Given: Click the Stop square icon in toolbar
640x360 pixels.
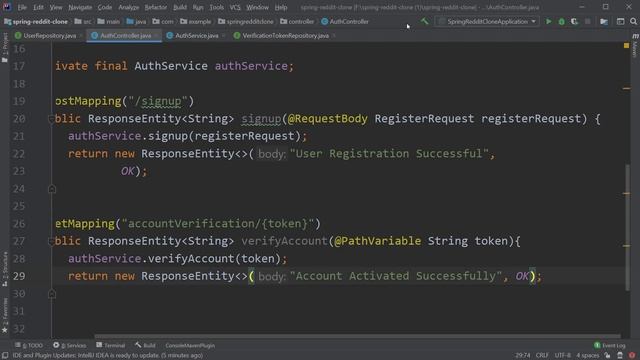Looking at the screenshot, I should (587, 21).
